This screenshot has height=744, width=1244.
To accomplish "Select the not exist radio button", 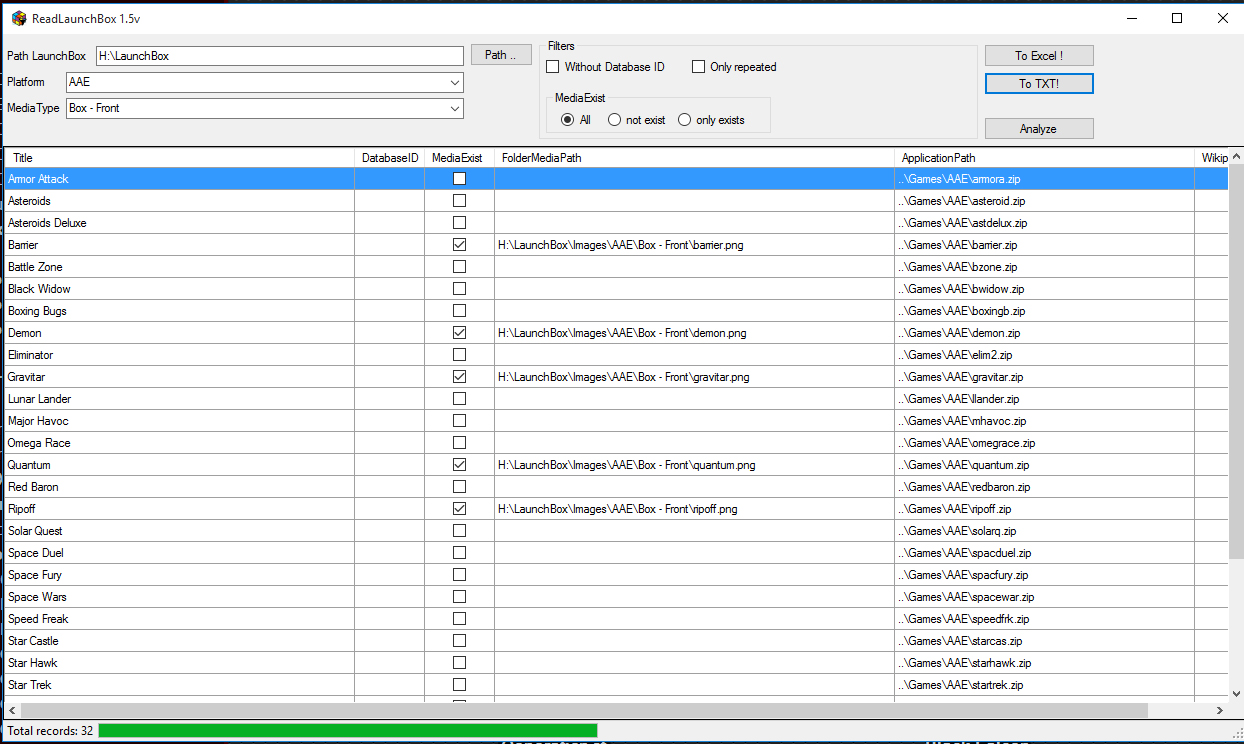I will tap(615, 120).
